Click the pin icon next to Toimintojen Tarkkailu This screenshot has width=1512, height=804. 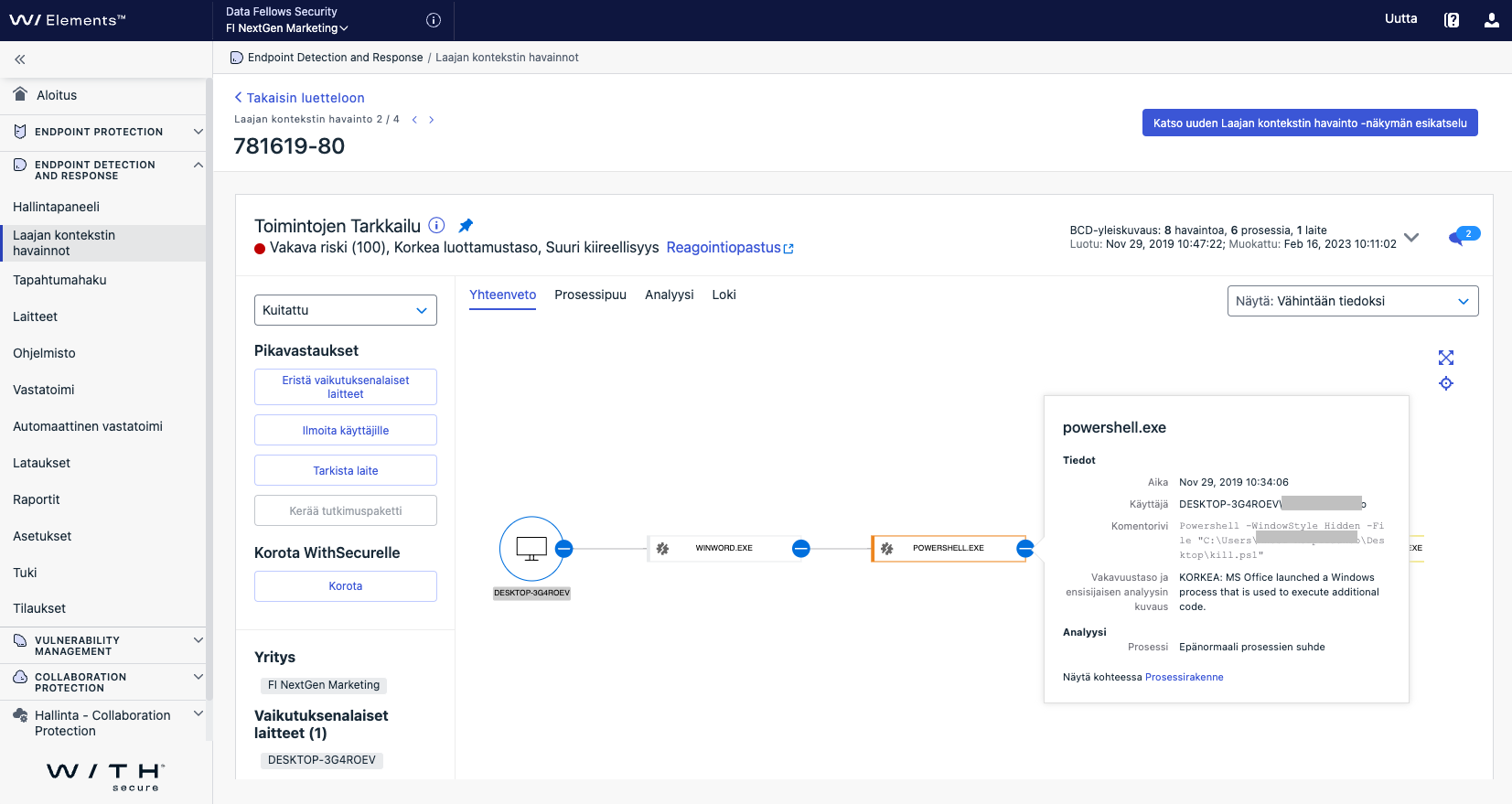[x=466, y=225]
